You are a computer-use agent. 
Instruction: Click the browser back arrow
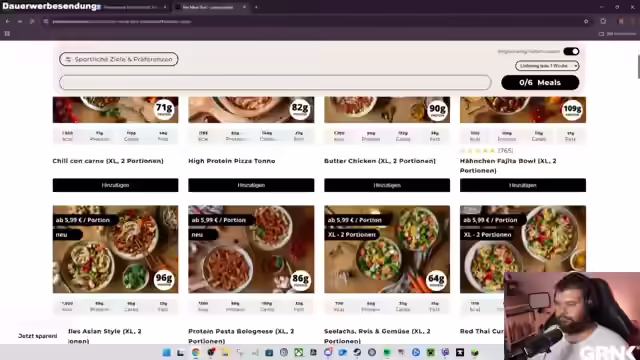tap(8, 21)
